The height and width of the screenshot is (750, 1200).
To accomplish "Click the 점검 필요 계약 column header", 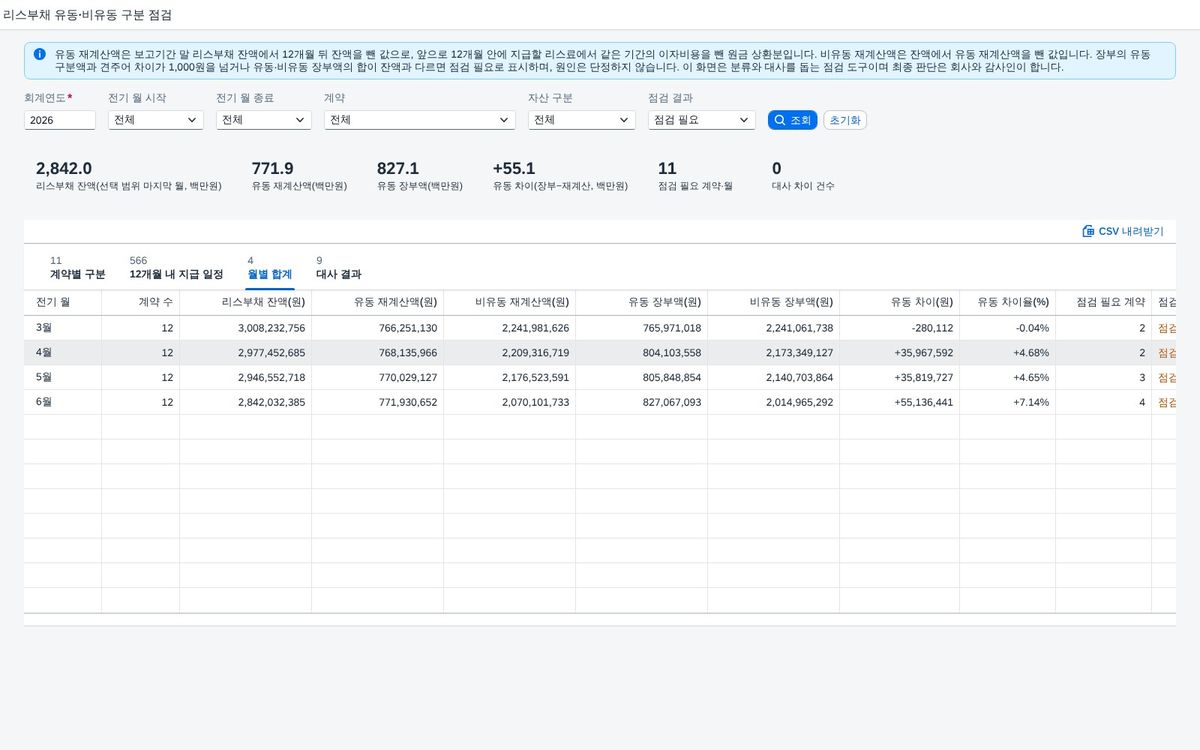I will [1104, 302].
